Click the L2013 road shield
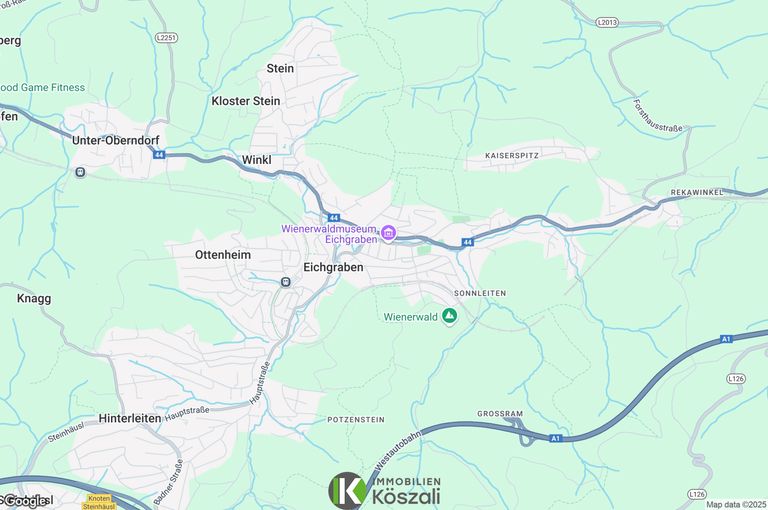Image resolution: width=768 pixels, height=510 pixels. point(607,23)
